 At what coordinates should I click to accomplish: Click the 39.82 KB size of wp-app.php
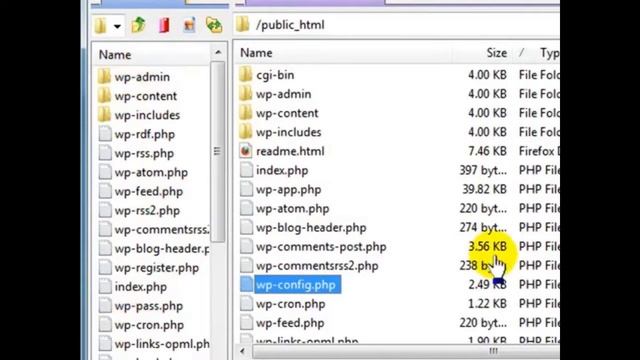(x=484, y=190)
